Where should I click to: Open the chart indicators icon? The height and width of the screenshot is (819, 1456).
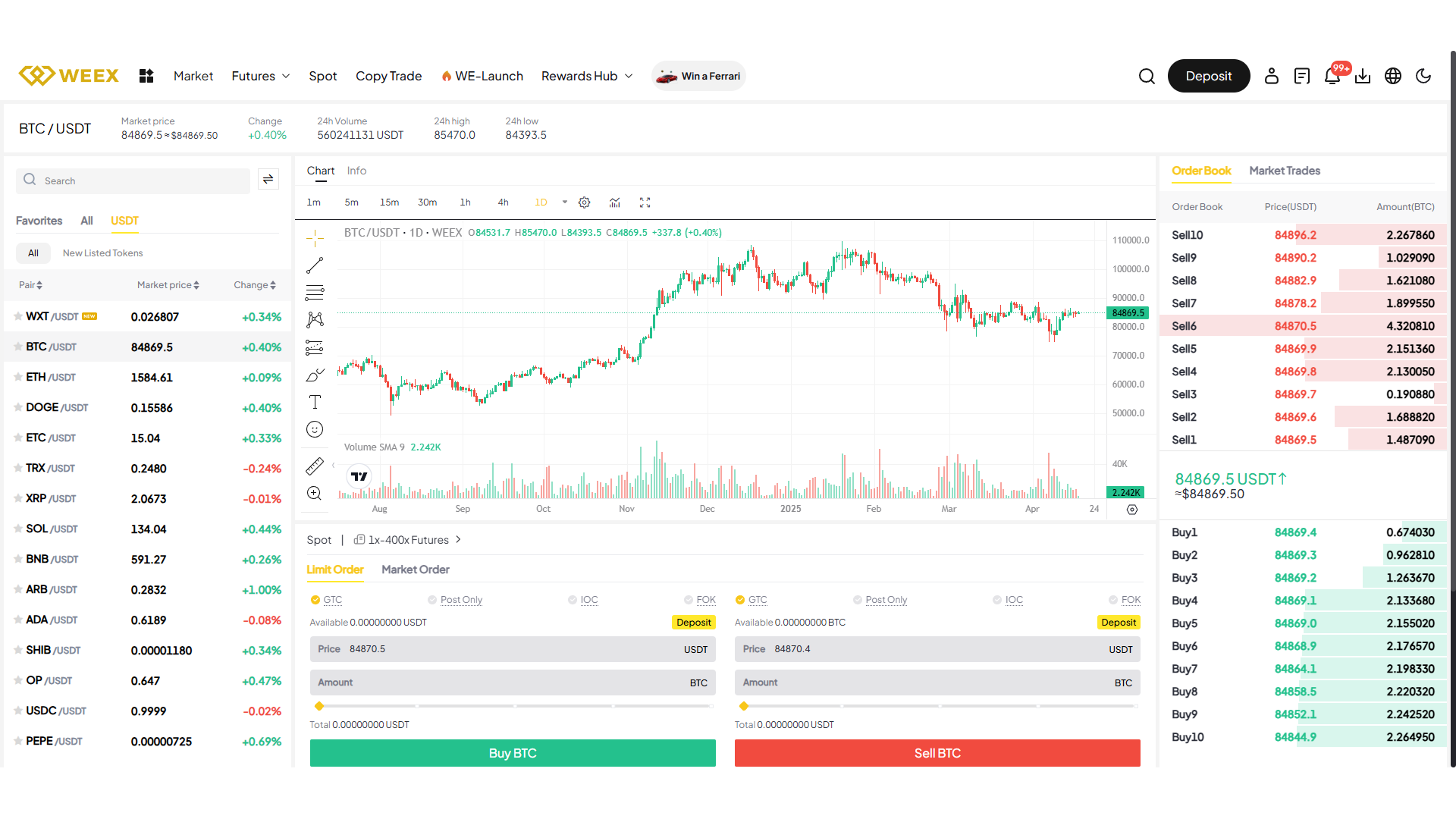[615, 202]
